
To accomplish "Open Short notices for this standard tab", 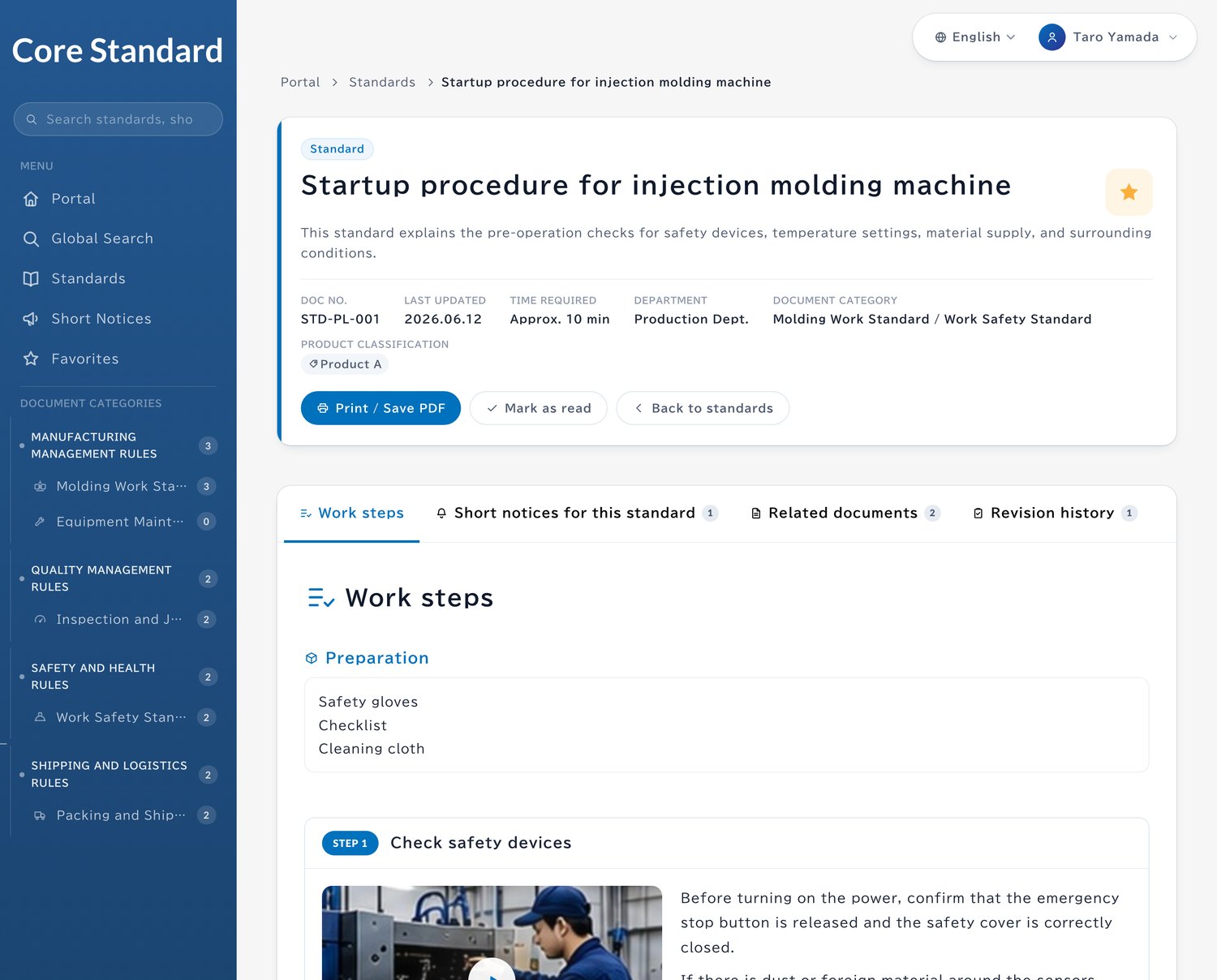I will pyautogui.click(x=577, y=514).
